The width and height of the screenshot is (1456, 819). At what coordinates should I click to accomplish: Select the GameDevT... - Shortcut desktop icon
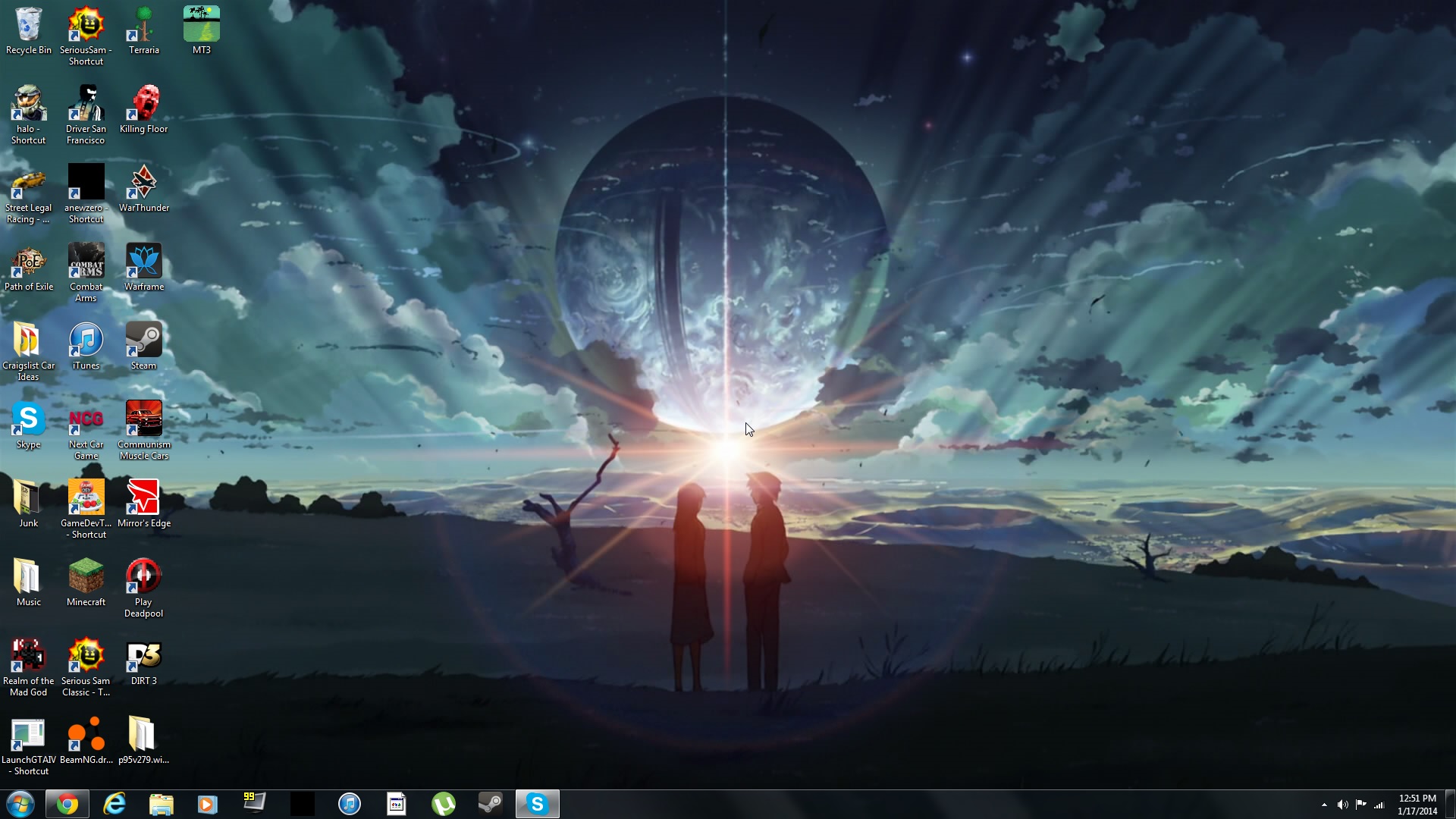tap(86, 510)
